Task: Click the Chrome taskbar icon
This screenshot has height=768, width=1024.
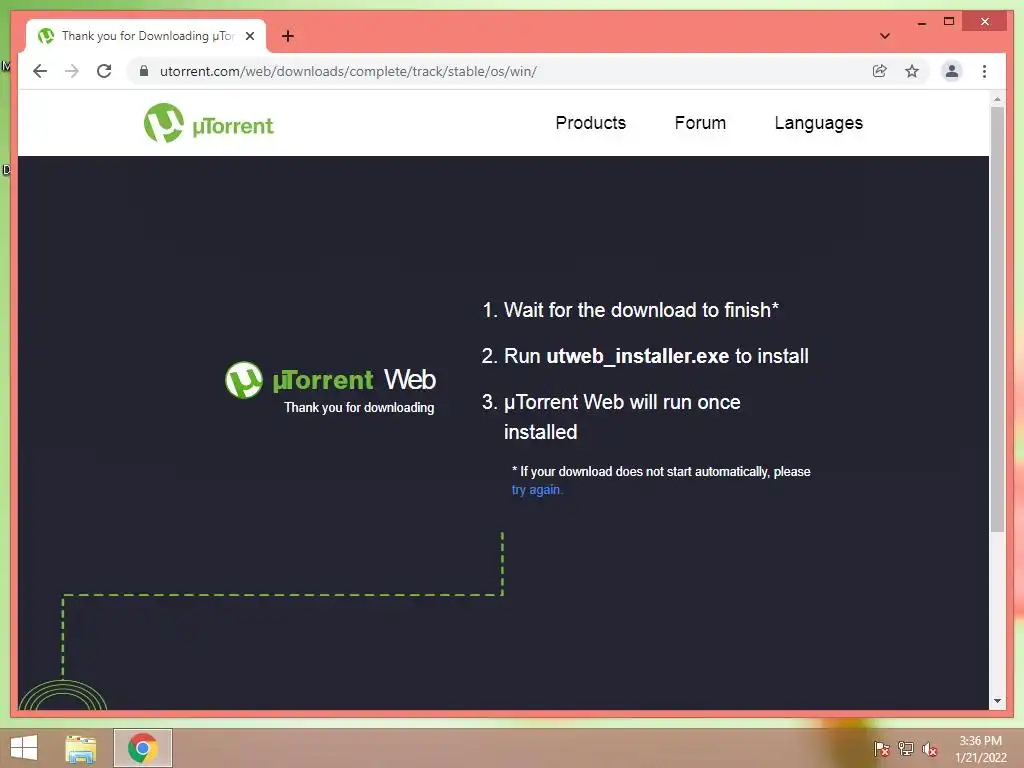Action: 143,748
